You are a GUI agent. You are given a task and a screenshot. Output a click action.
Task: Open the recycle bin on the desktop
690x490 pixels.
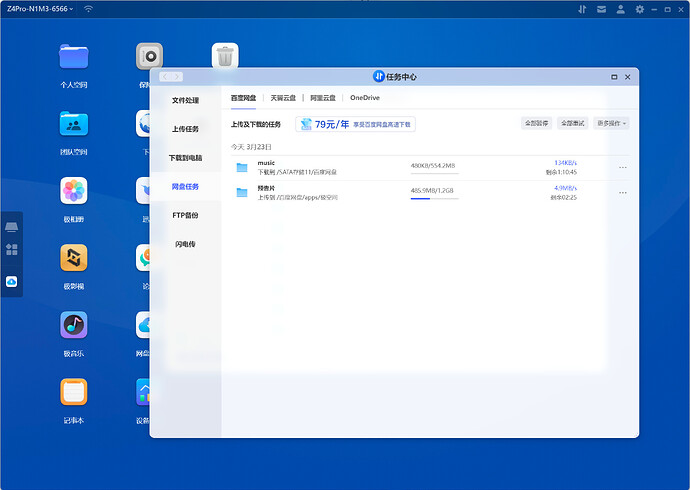(x=225, y=56)
